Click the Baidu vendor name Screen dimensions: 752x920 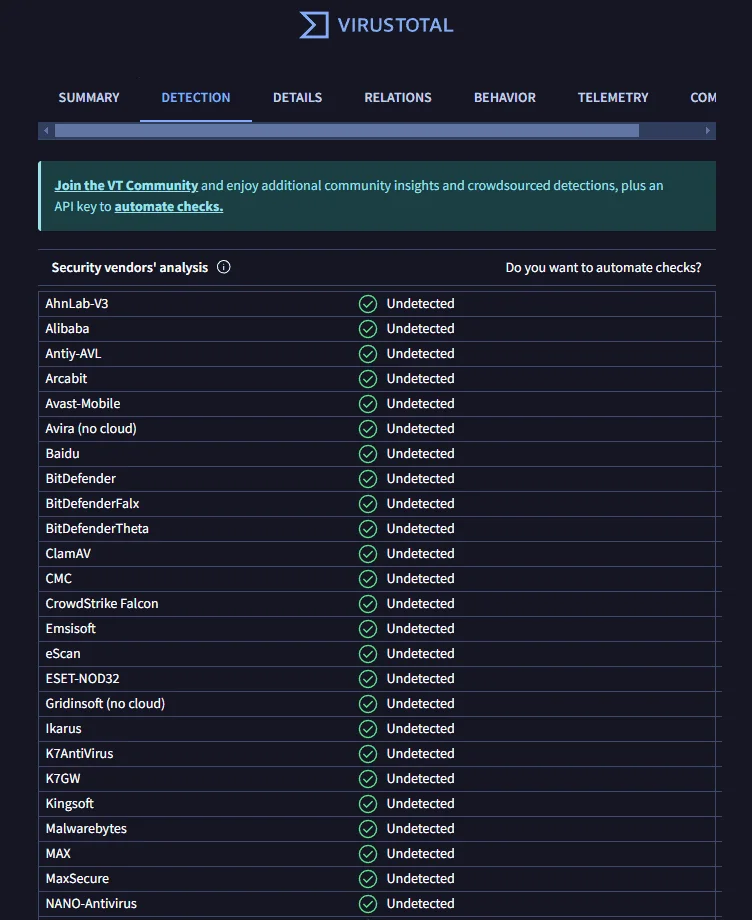tap(62, 454)
